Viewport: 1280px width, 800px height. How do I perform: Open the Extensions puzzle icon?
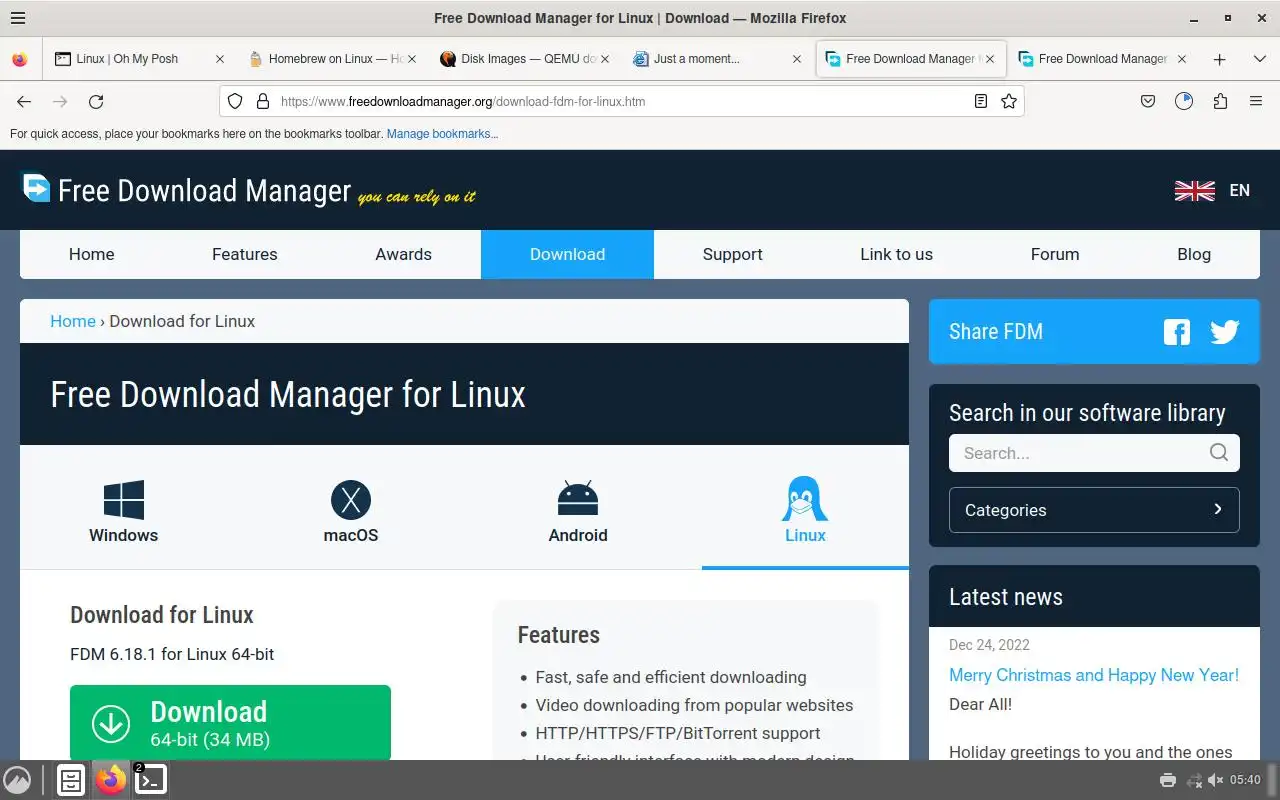tap(1220, 101)
